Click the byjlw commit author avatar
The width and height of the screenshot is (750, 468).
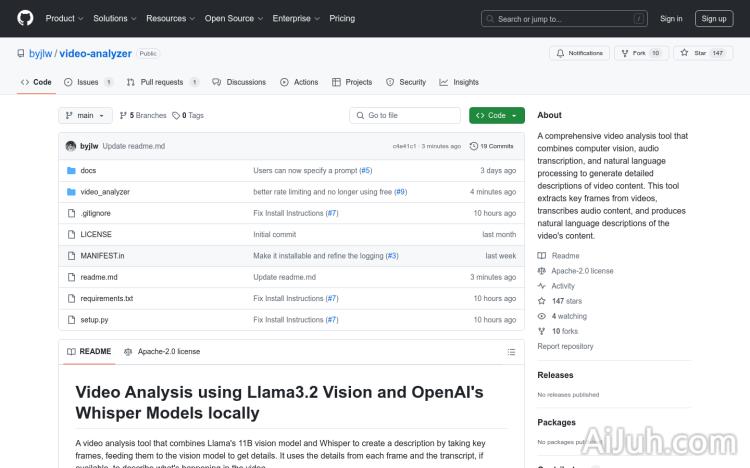click(71, 146)
